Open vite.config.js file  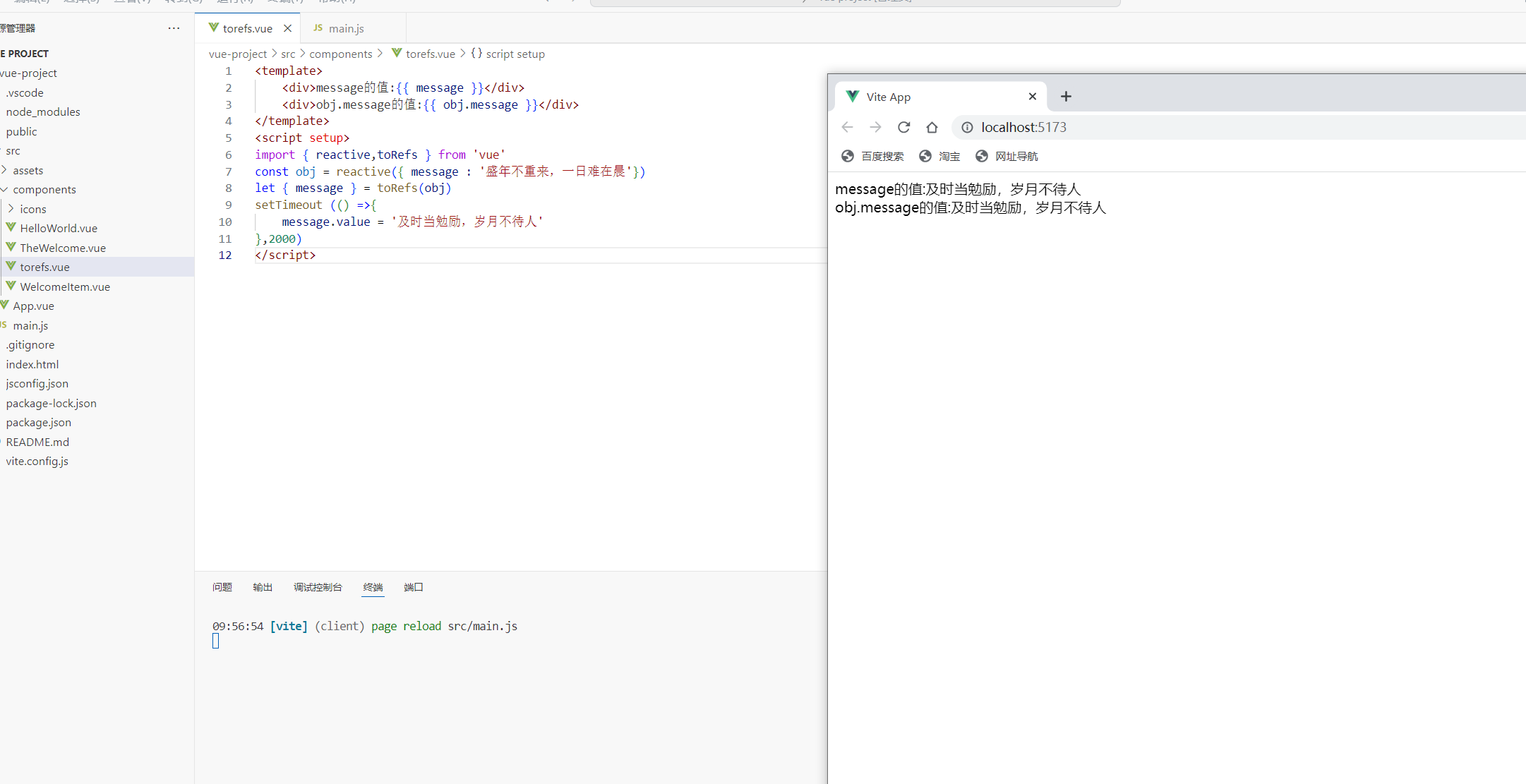coord(37,461)
